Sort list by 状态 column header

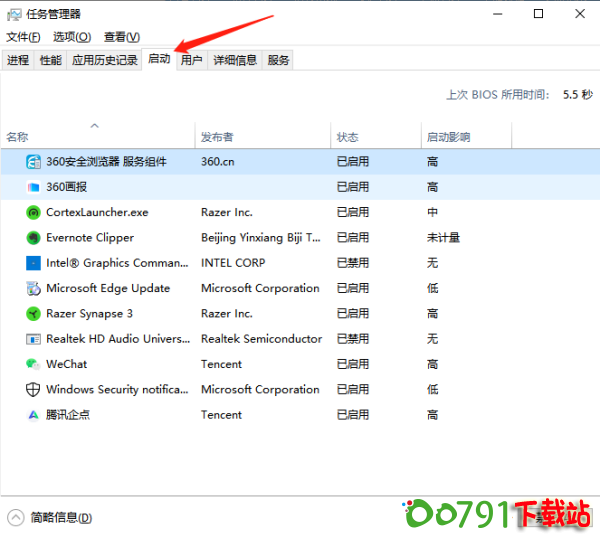click(347, 137)
